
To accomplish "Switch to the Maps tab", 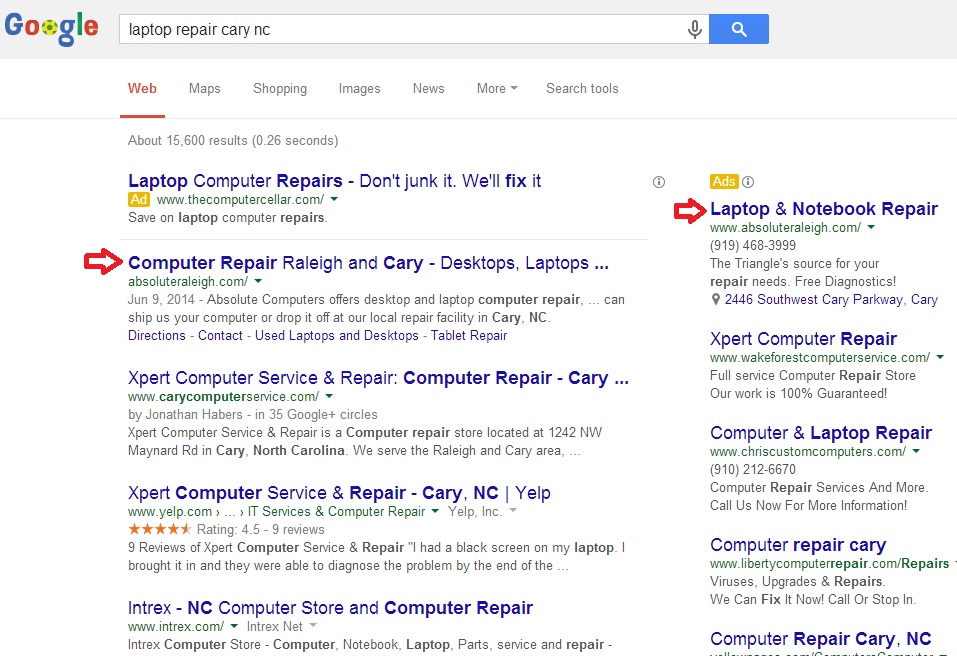I will click(204, 88).
